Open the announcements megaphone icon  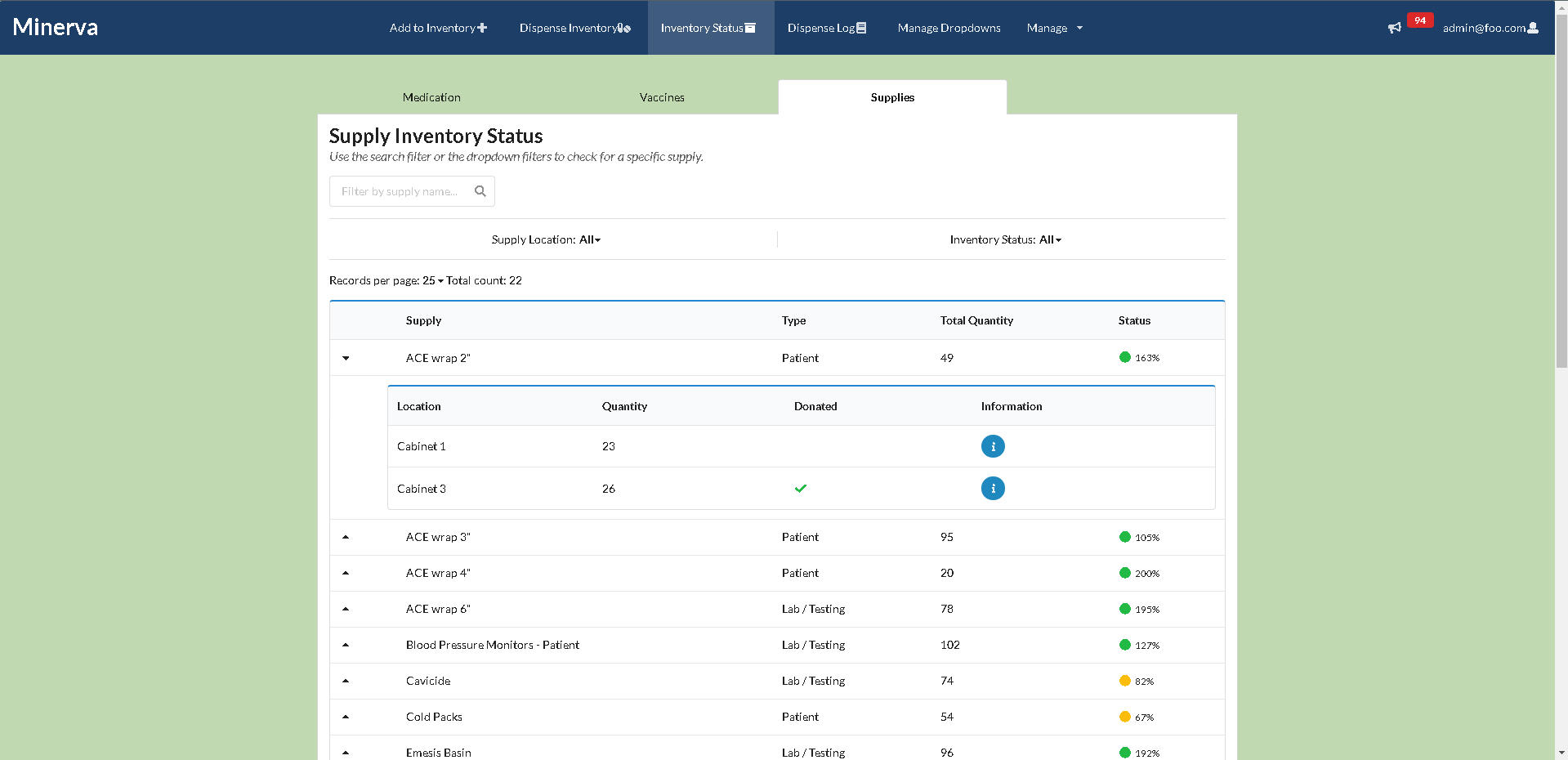(x=1395, y=28)
